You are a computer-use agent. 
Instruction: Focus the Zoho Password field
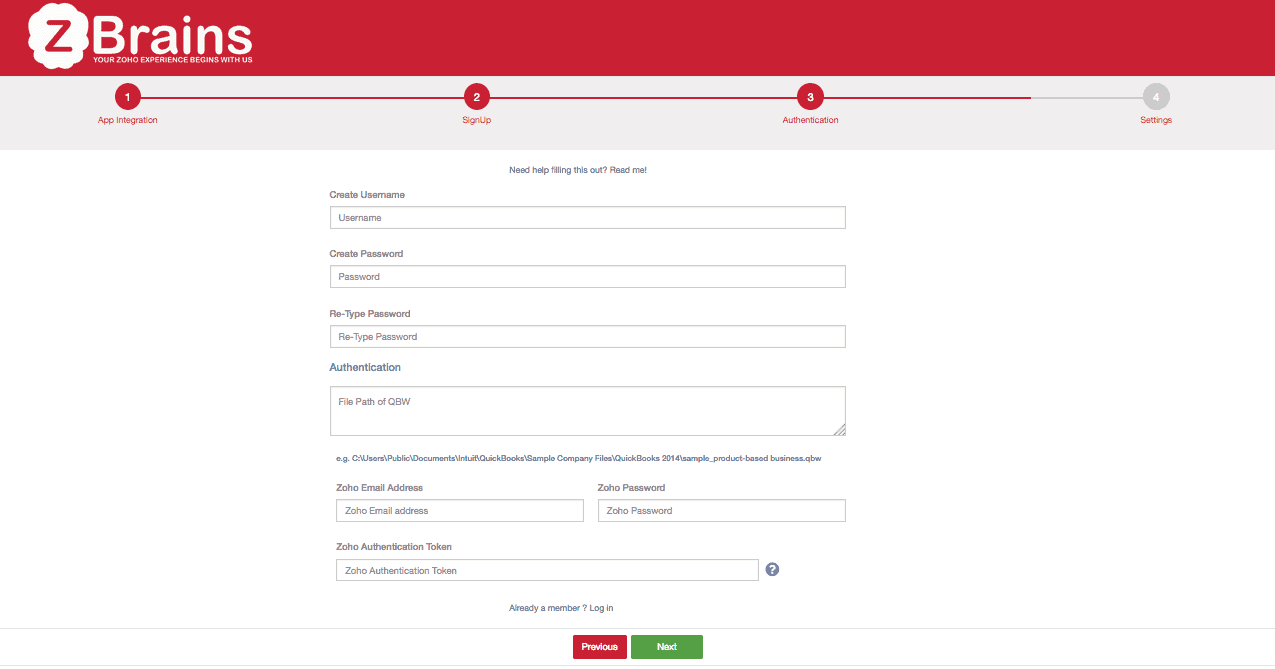coord(722,510)
